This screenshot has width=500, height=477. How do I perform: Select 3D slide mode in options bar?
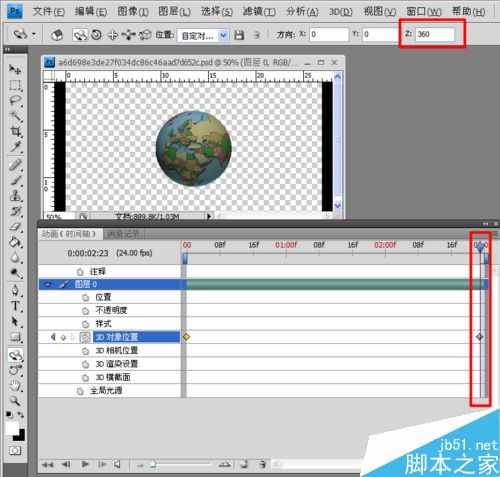tap(129, 35)
